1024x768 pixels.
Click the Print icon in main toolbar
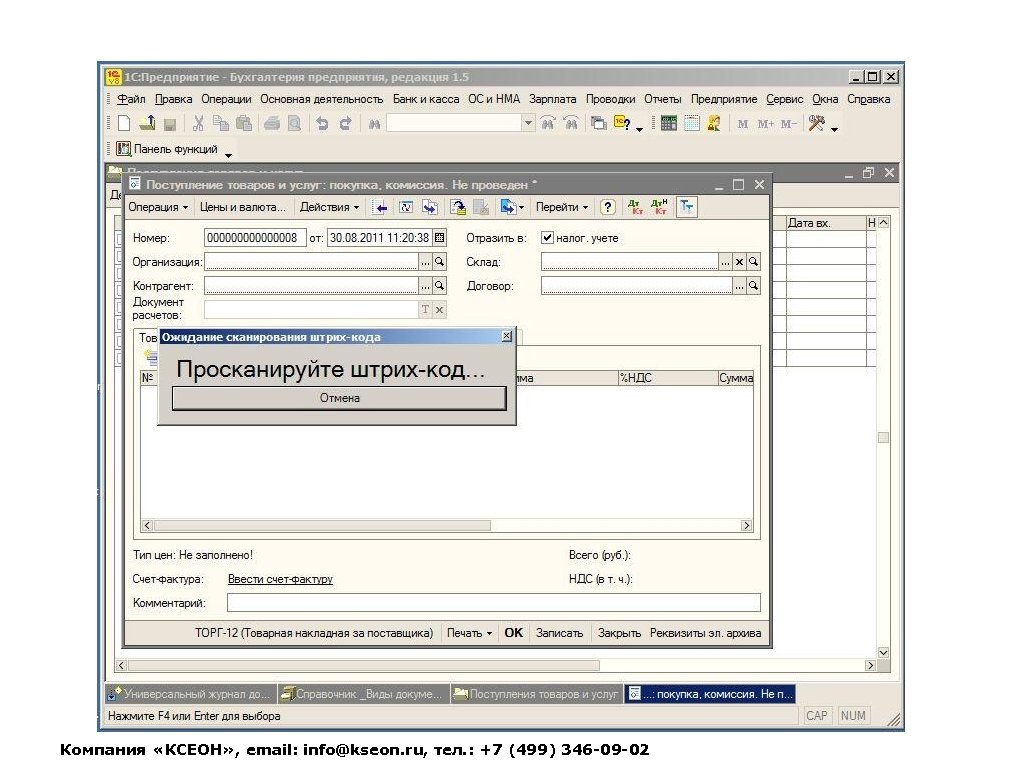click(272, 123)
